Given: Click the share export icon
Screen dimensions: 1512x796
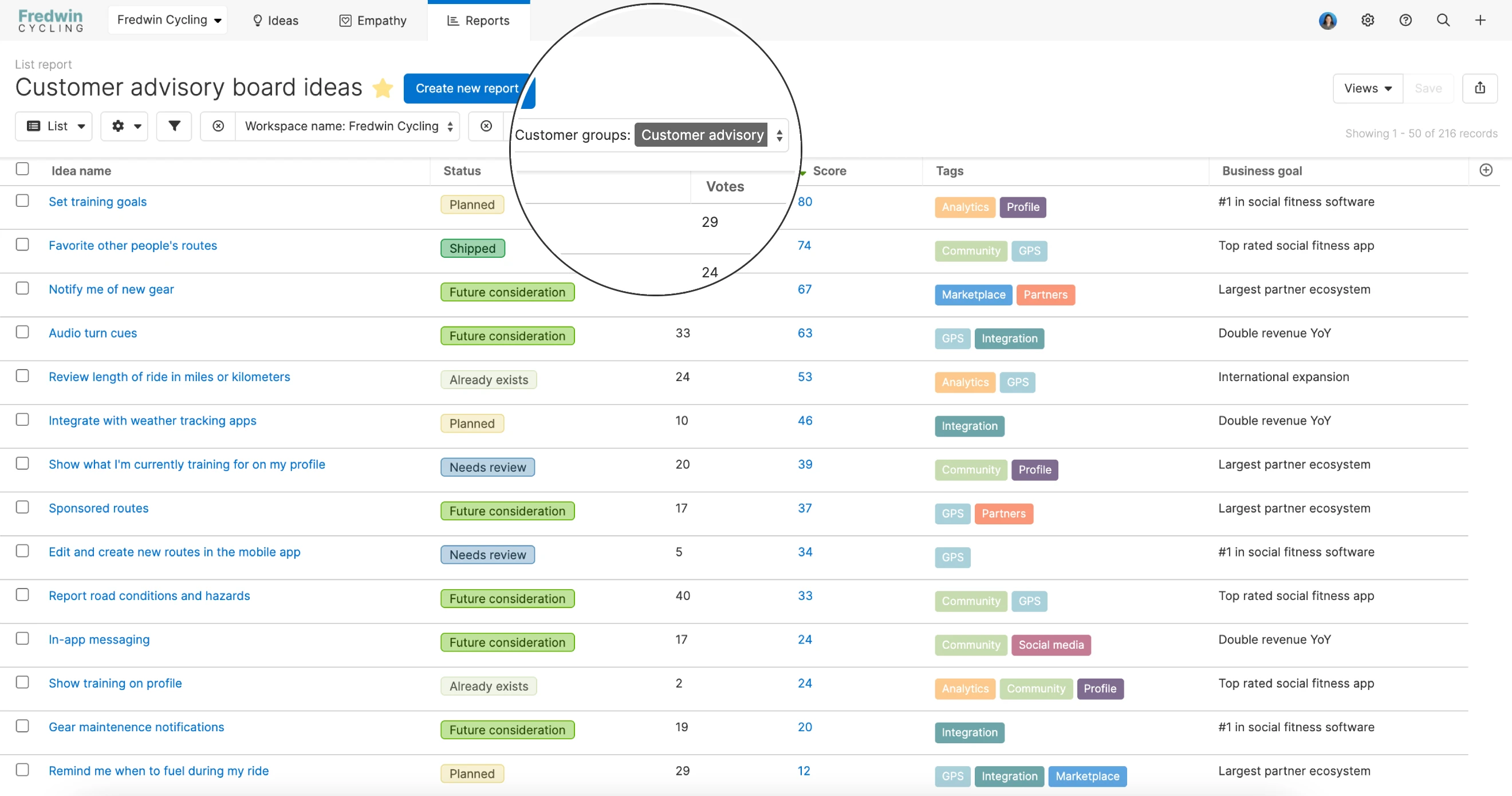Looking at the screenshot, I should click(x=1479, y=88).
